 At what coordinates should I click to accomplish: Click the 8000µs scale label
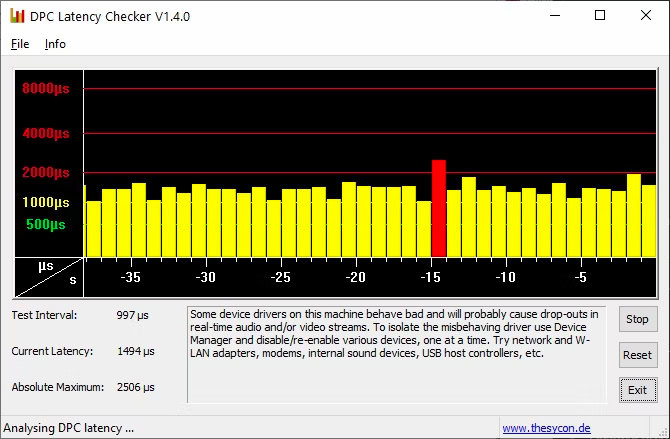[x=46, y=88]
